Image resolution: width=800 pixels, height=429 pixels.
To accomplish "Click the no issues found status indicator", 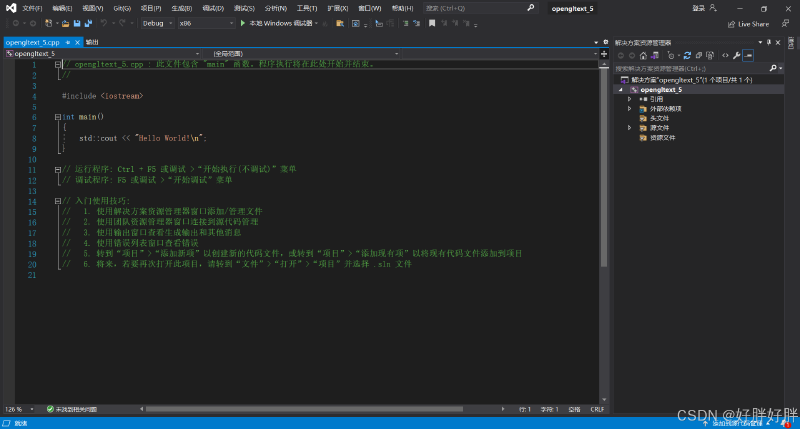I will coord(72,409).
